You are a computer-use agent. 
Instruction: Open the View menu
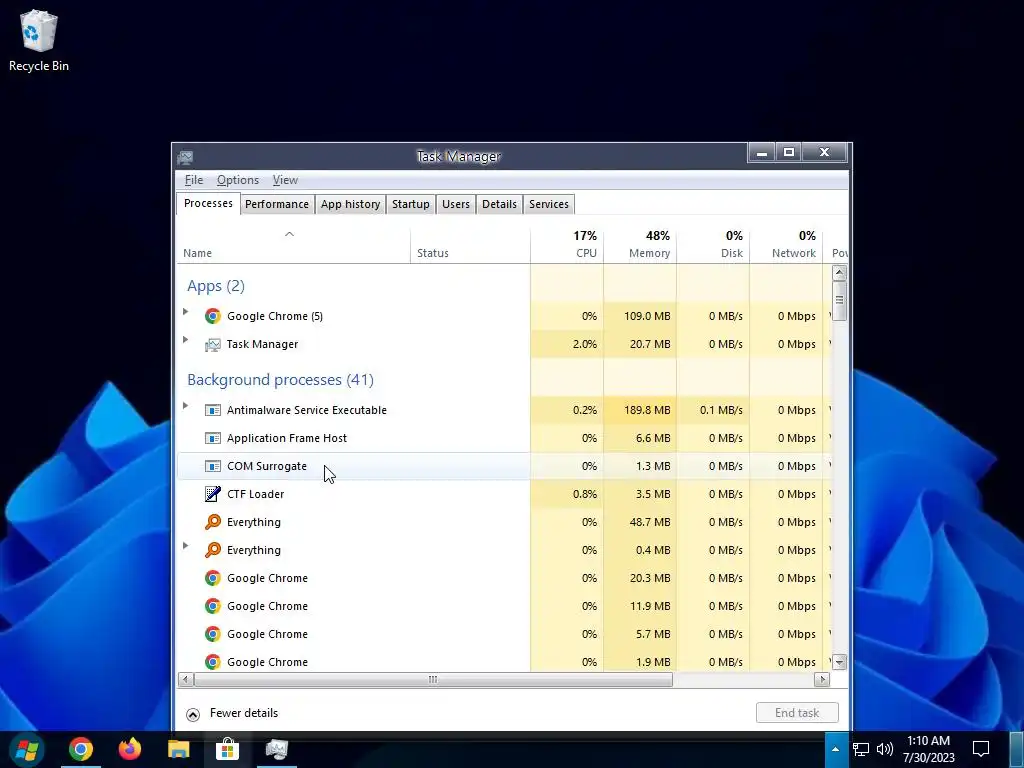click(x=285, y=180)
